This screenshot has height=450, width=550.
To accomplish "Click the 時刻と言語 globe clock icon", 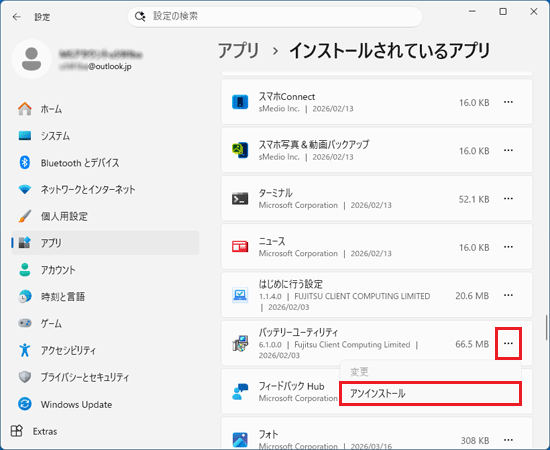I will pyautogui.click(x=25, y=296).
